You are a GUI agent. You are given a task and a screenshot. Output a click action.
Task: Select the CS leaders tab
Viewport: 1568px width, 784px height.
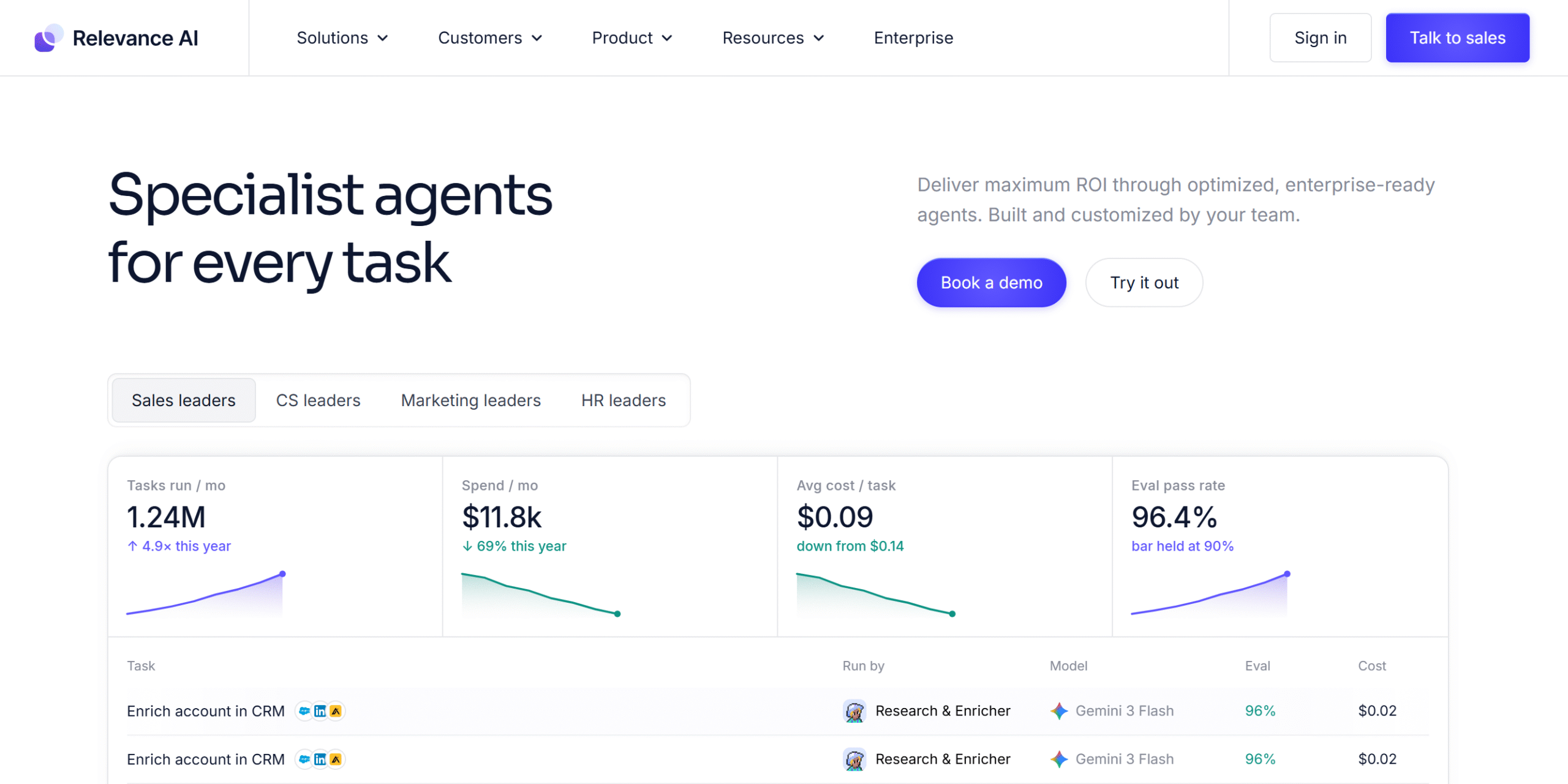tap(318, 401)
